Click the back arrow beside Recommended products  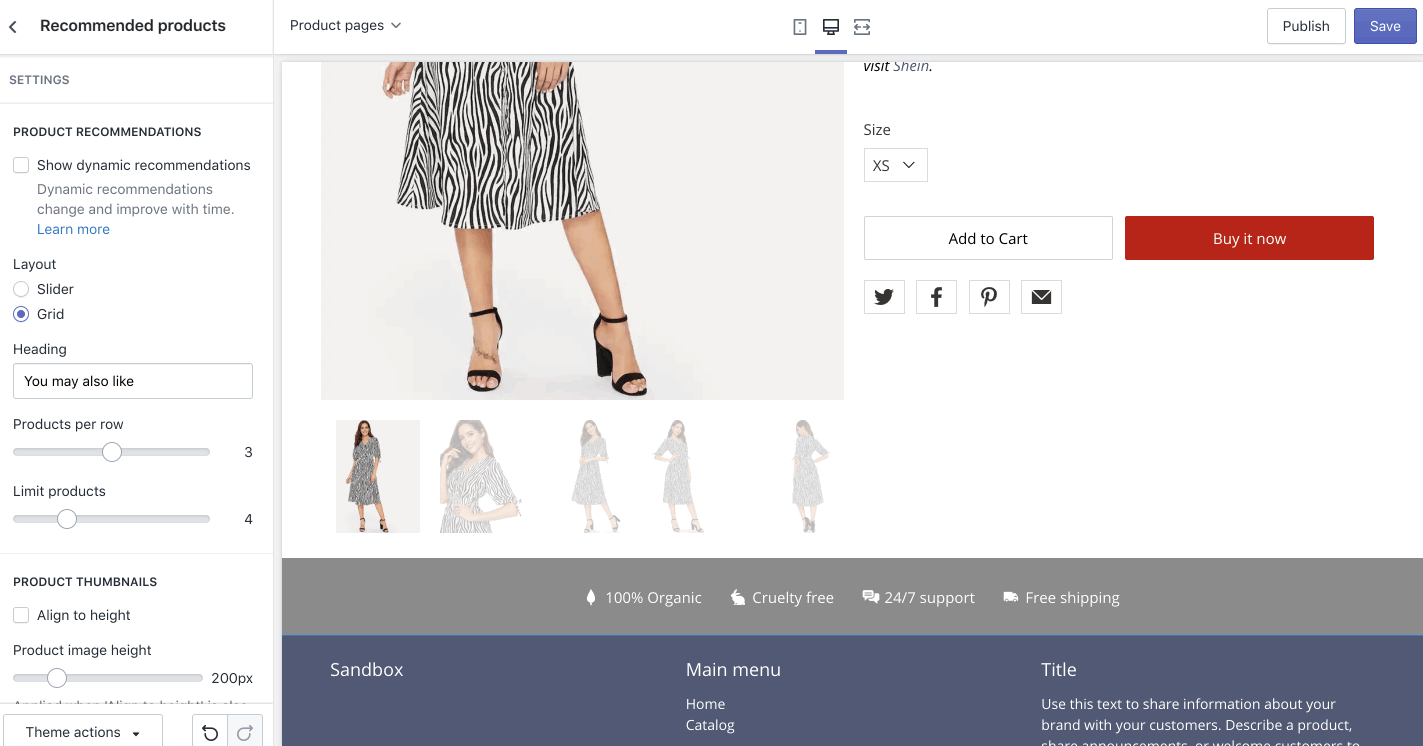13,27
